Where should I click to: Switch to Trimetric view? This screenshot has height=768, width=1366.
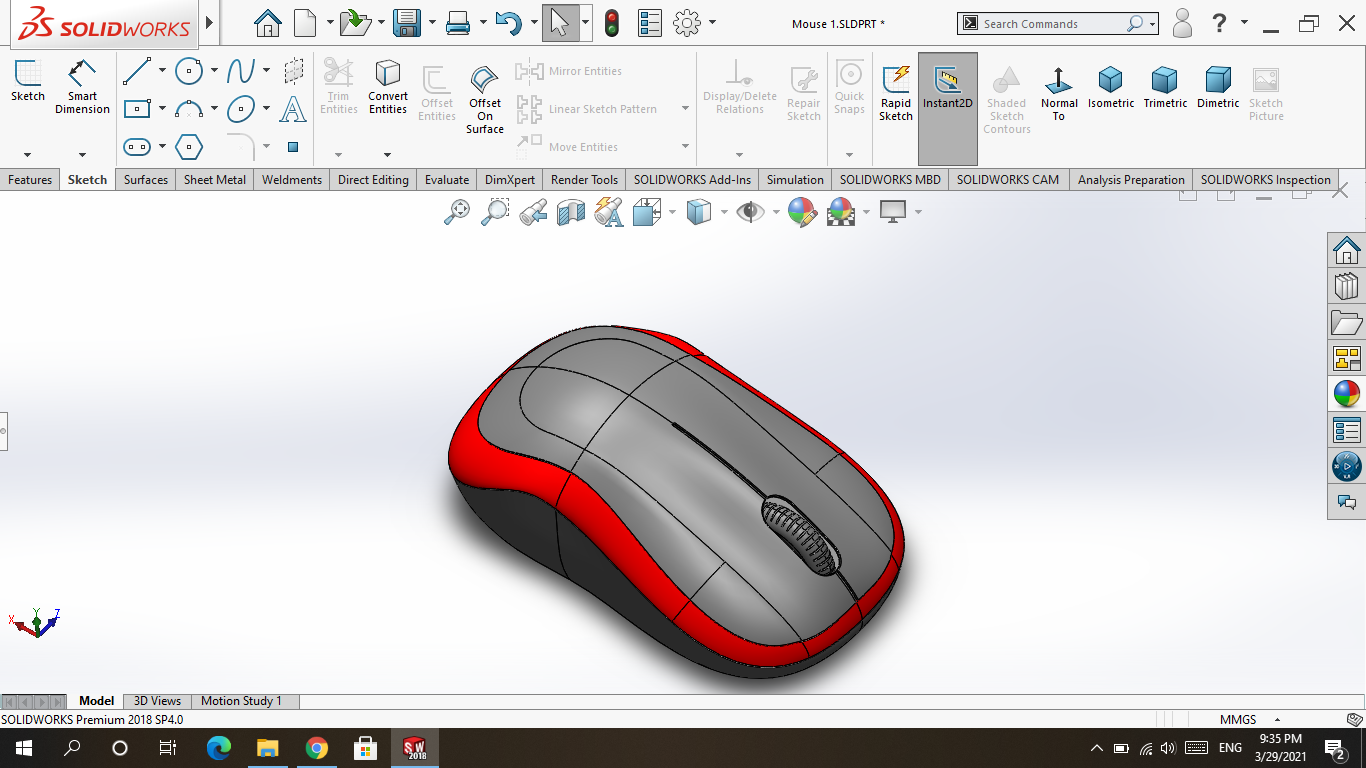[1165, 88]
